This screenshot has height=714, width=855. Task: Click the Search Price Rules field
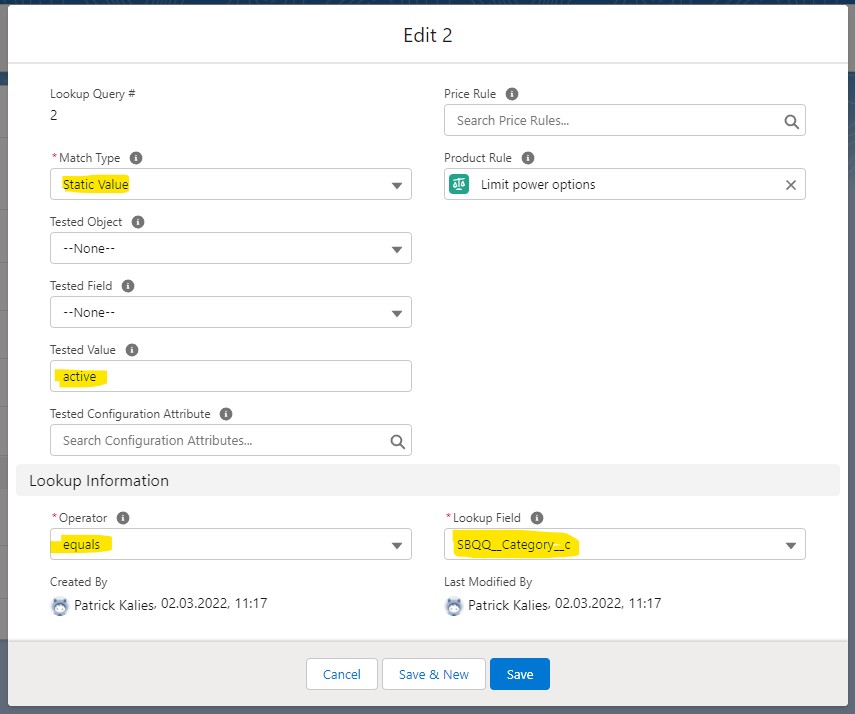[x=615, y=120]
